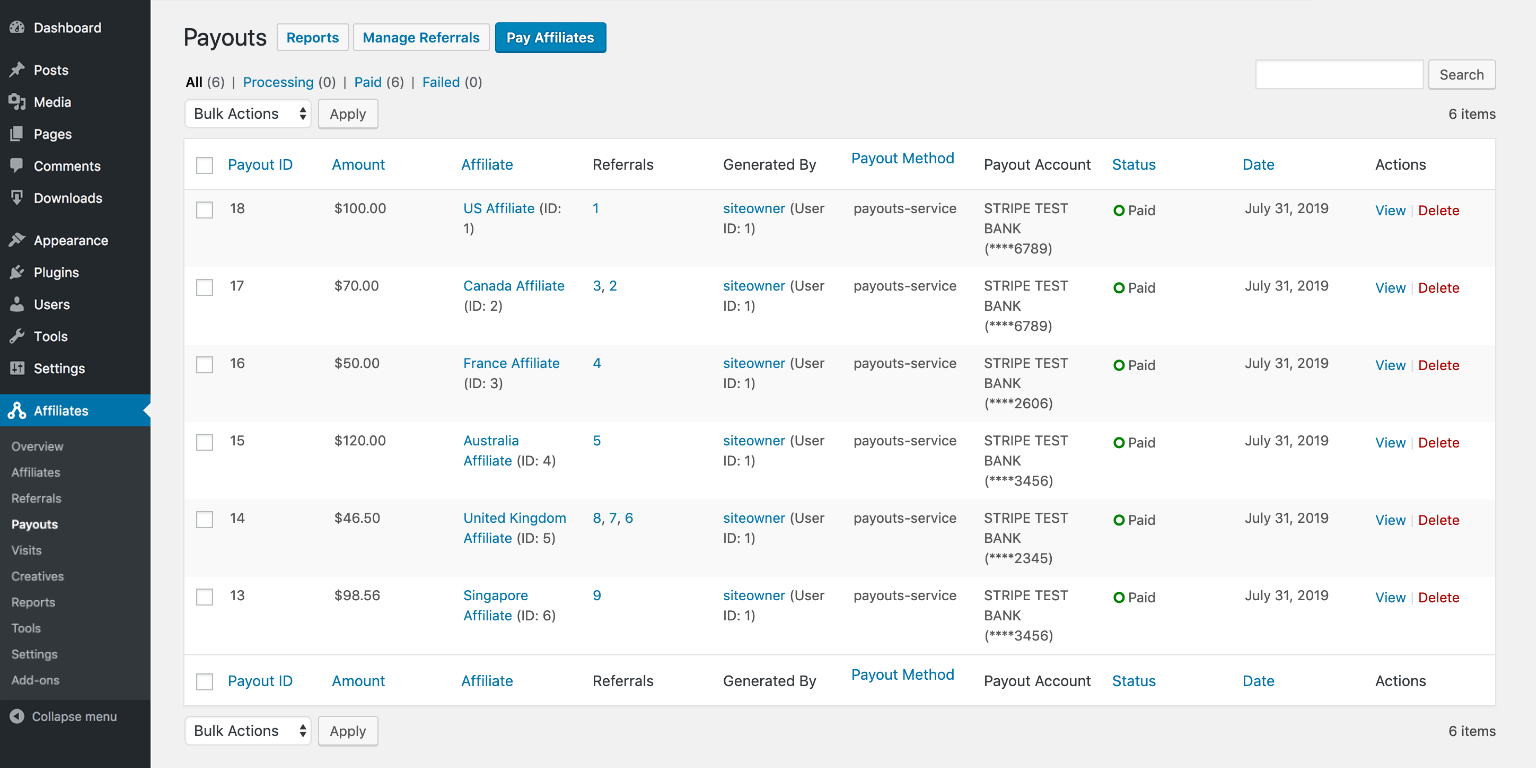Click the payouts search text field
The image size is (1536, 768).
(x=1339, y=74)
